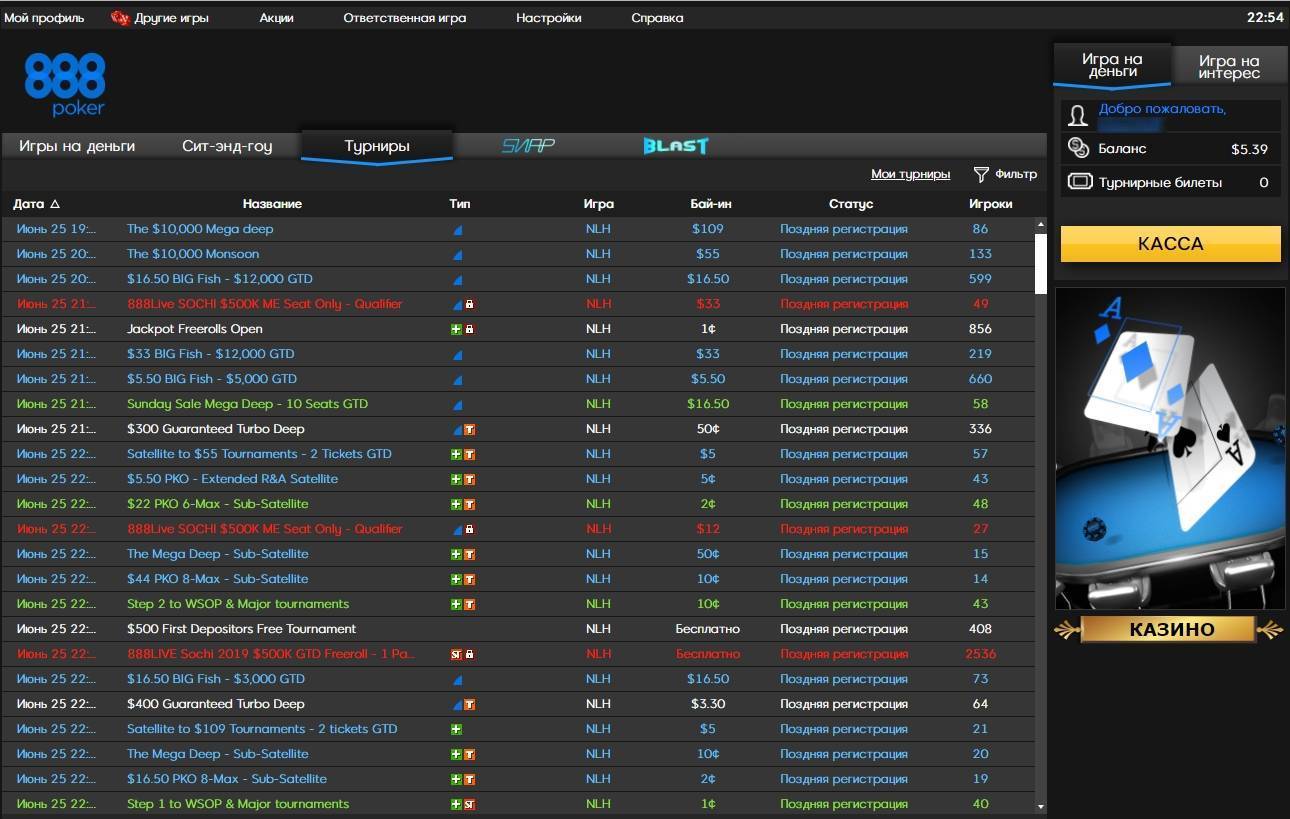Click the 888poker logo
Viewport: 1290px width, 819px height.
point(65,85)
